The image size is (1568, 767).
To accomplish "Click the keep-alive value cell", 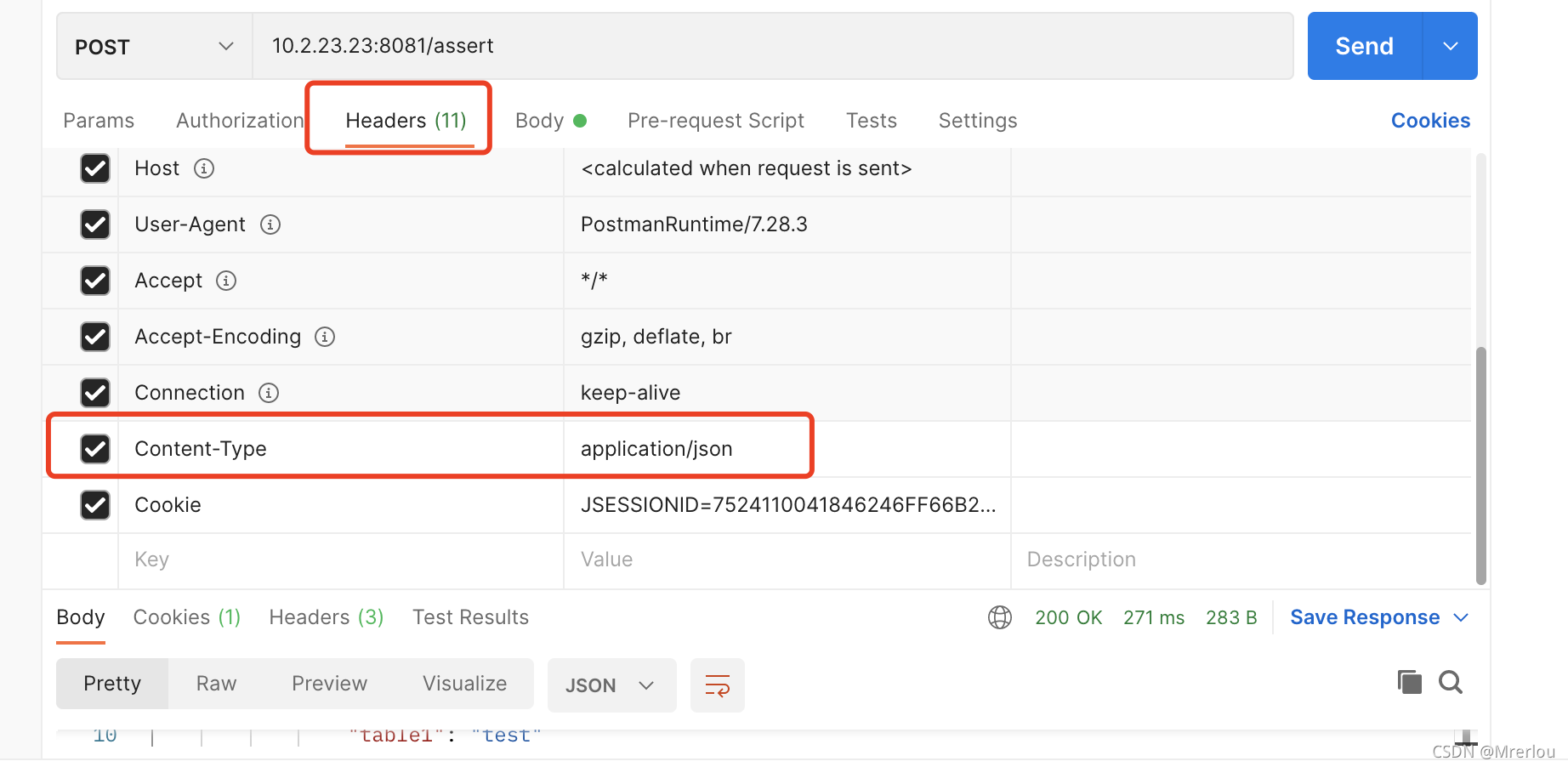I will (x=787, y=393).
